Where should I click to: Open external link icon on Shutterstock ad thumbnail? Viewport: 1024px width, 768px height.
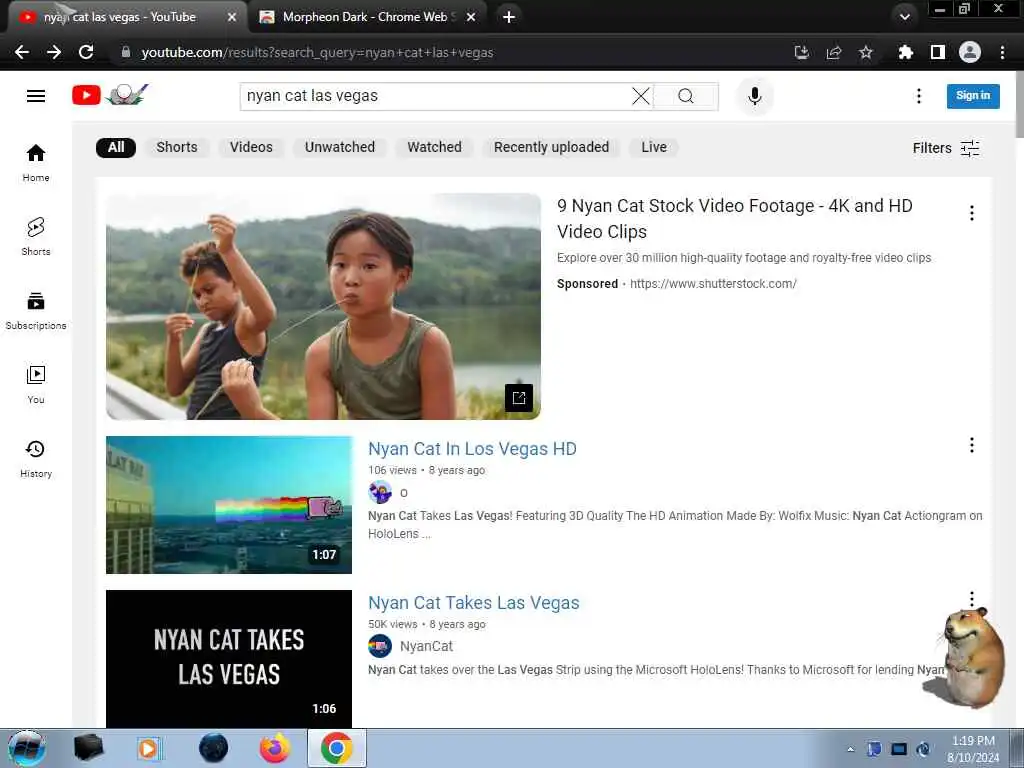519,398
